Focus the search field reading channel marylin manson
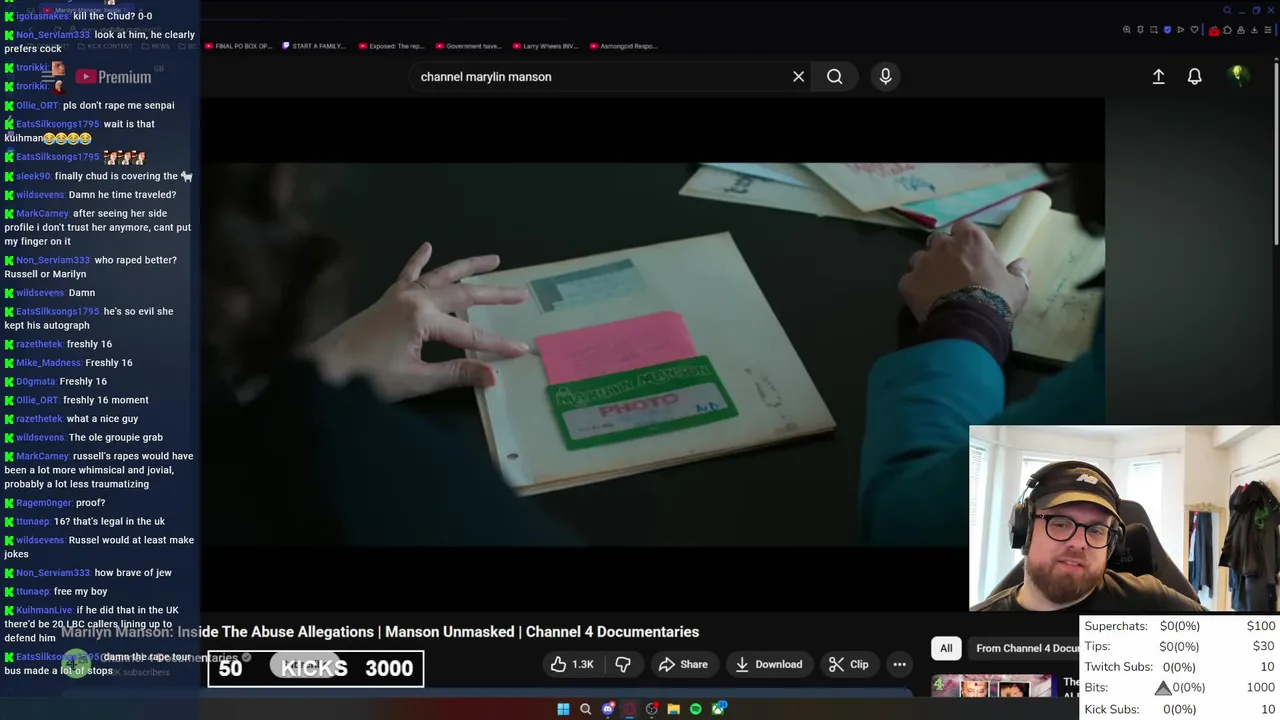The height and width of the screenshot is (720, 1280). click(600, 77)
